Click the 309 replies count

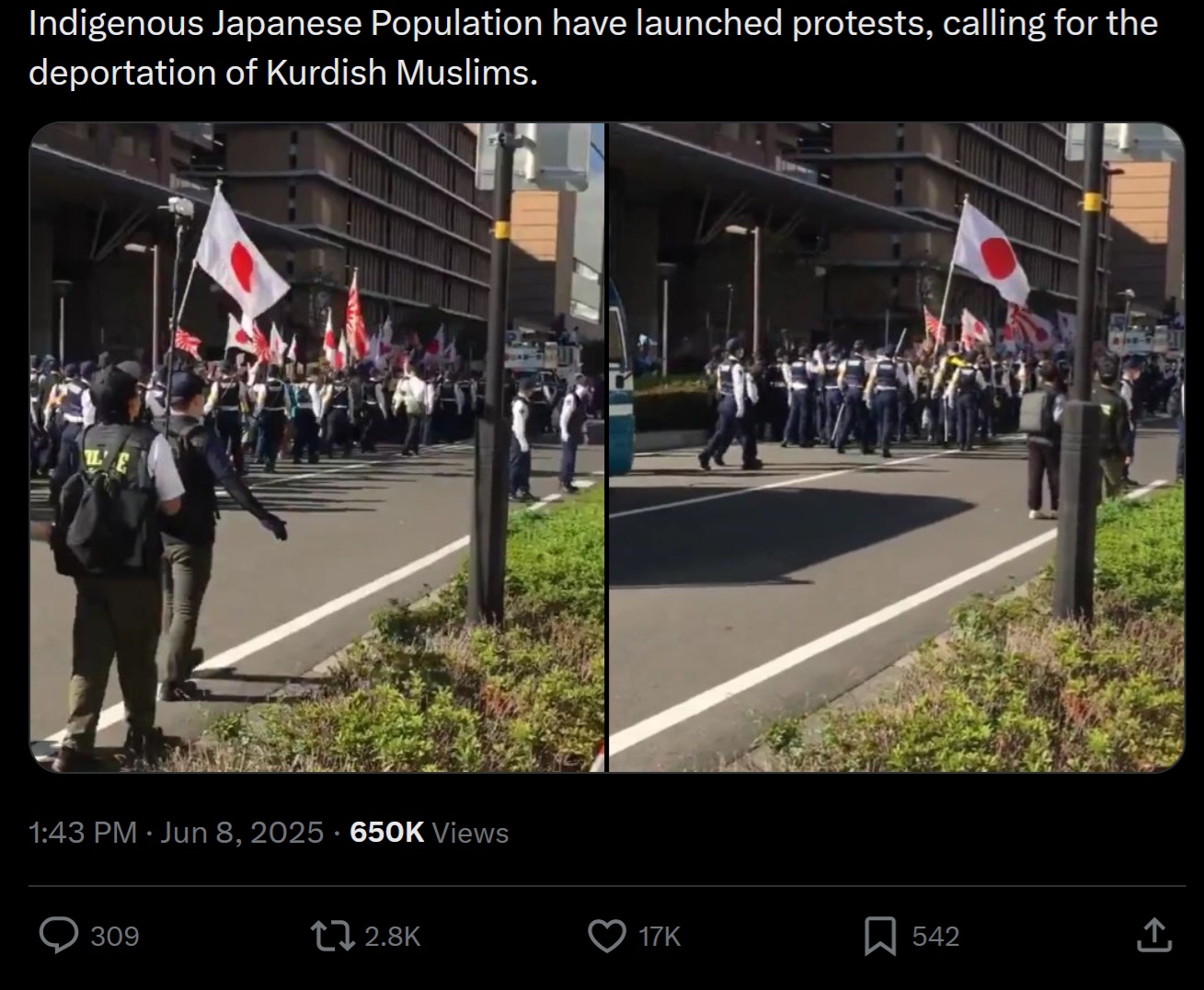pyautogui.click(x=115, y=937)
